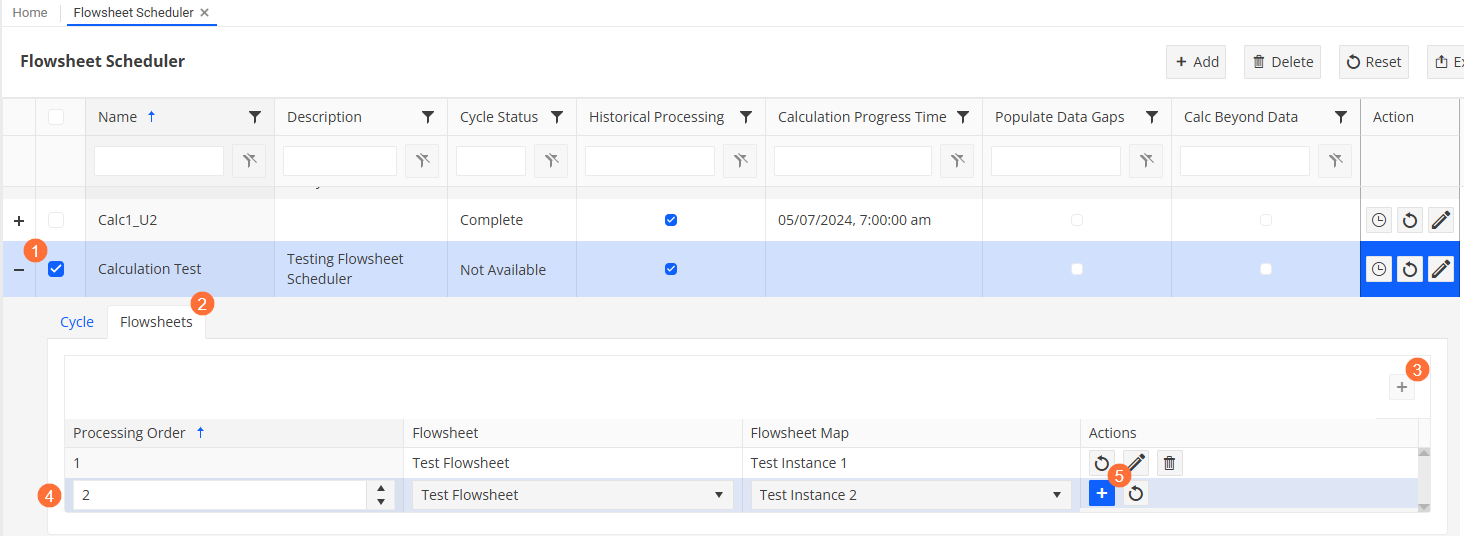The height and width of the screenshot is (536, 1464).
Task: Click the clock icon in Calc1_U2 row
Action: coord(1379,220)
